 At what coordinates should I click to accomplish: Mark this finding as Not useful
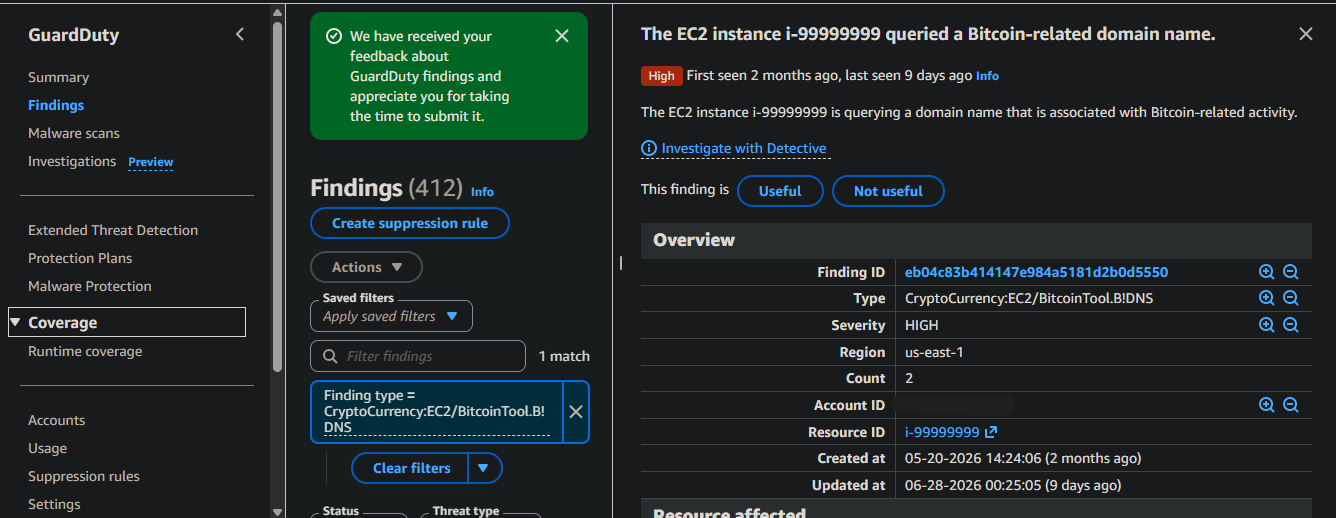point(888,191)
